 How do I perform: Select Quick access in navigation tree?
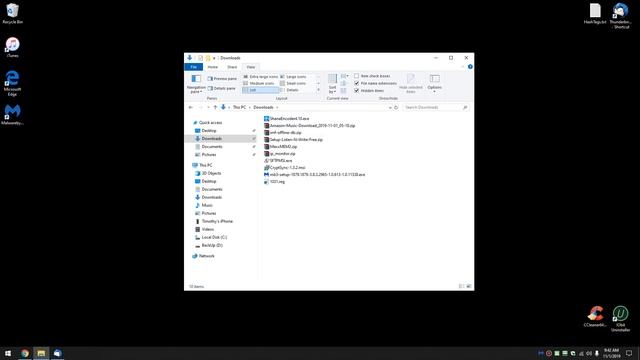click(x=210, y=122)
